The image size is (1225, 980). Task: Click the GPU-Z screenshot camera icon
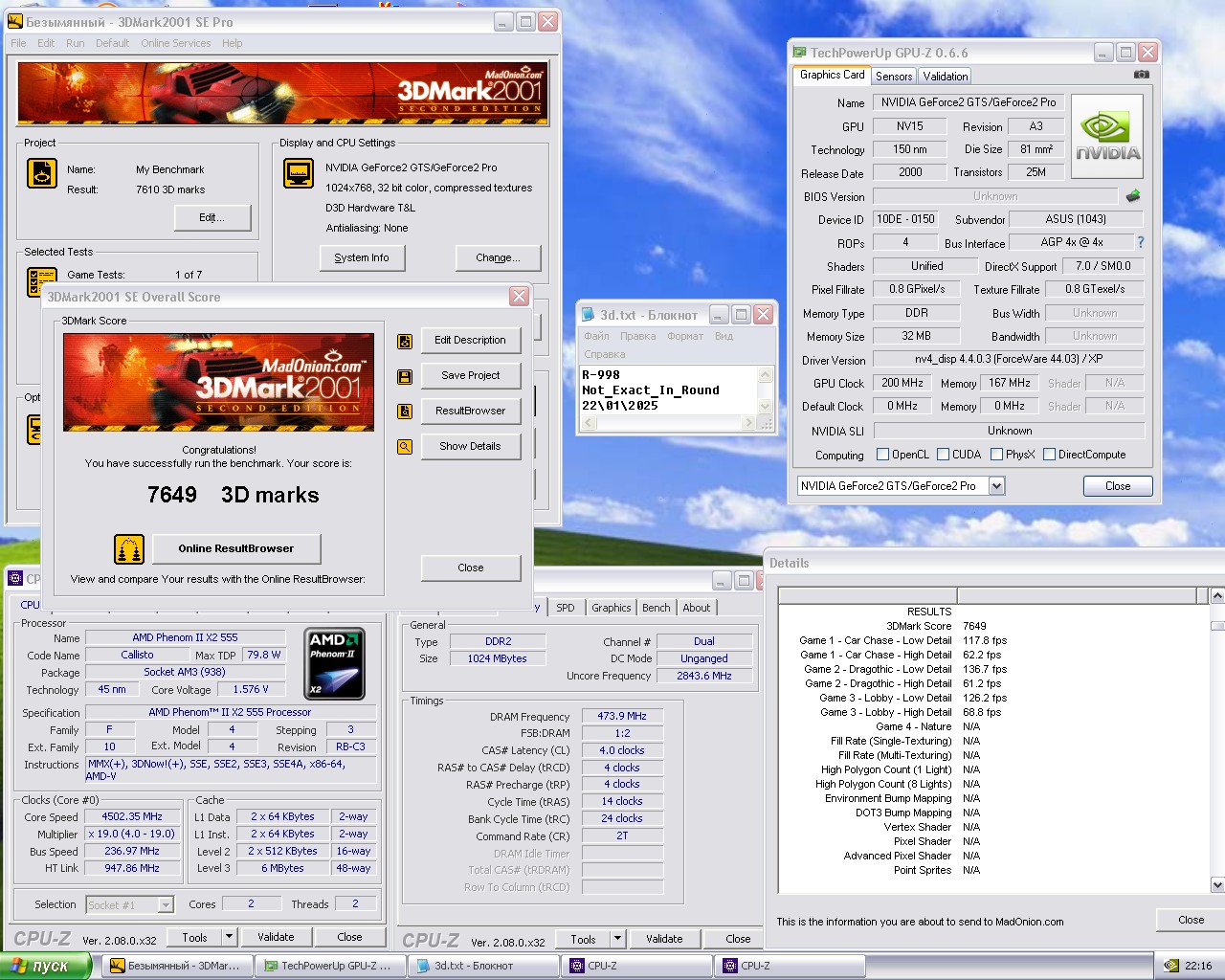click(1142, 75)
